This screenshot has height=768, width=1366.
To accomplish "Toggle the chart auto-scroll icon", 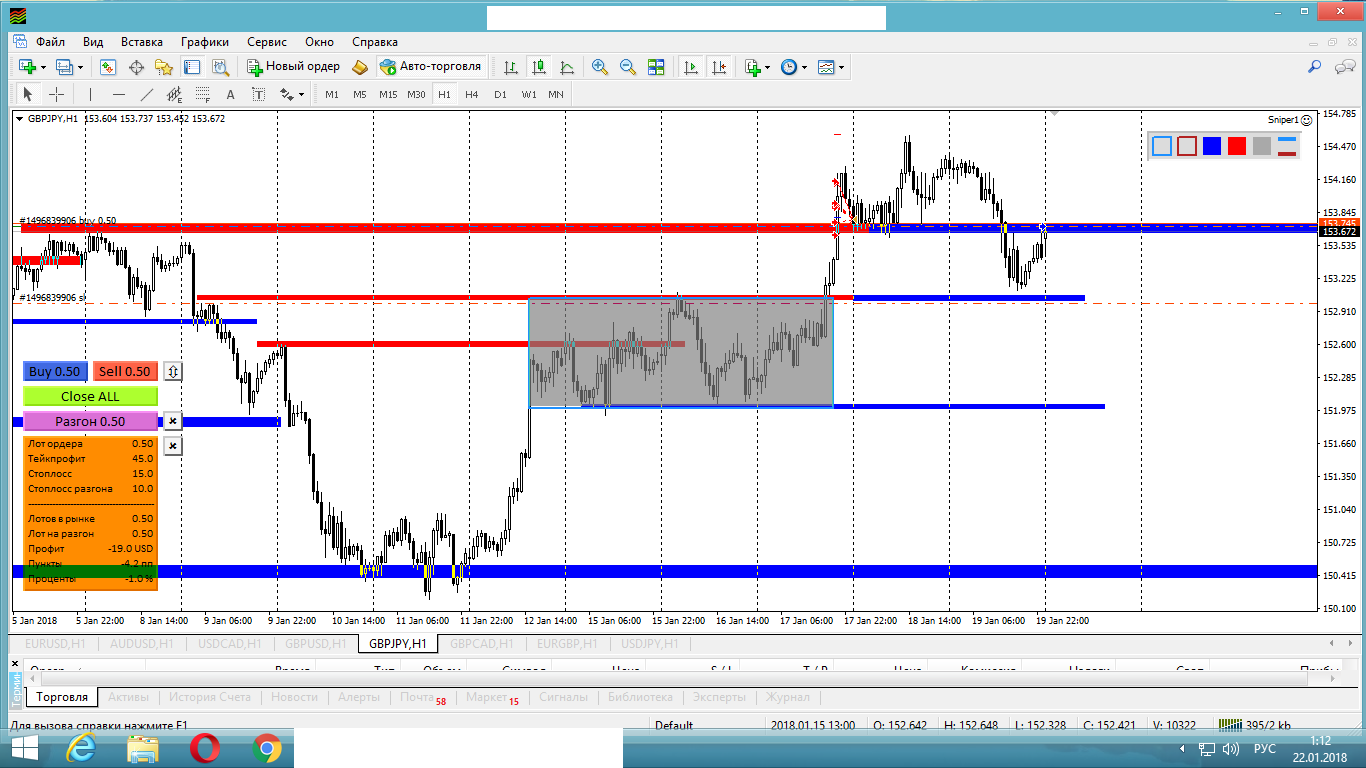I will tap(690, 67).
